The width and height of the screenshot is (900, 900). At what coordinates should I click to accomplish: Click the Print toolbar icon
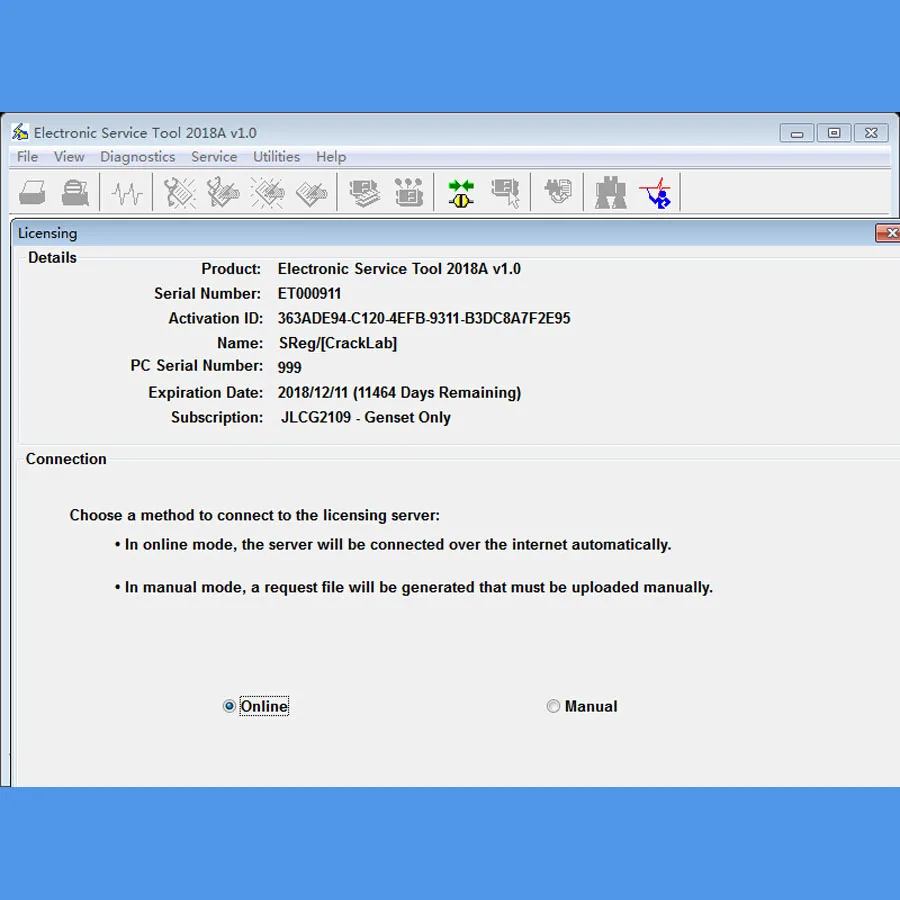click(32, 193)
